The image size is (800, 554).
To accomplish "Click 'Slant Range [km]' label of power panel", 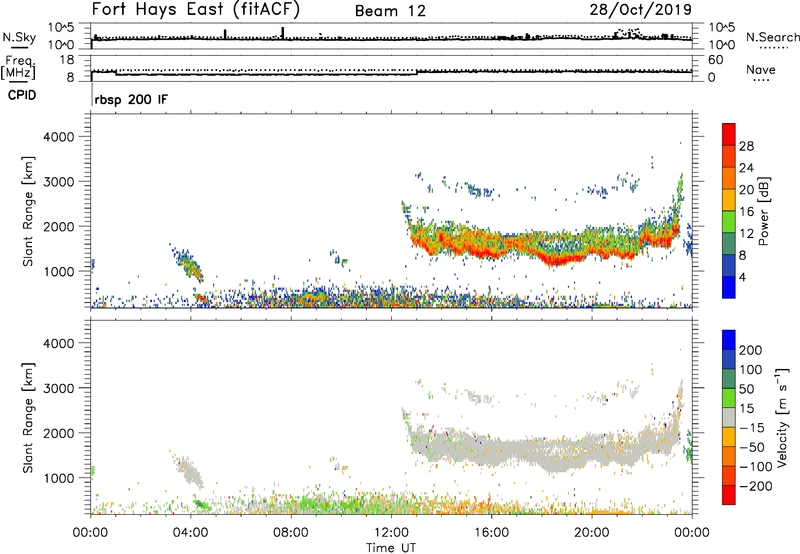I will [28, 211].
